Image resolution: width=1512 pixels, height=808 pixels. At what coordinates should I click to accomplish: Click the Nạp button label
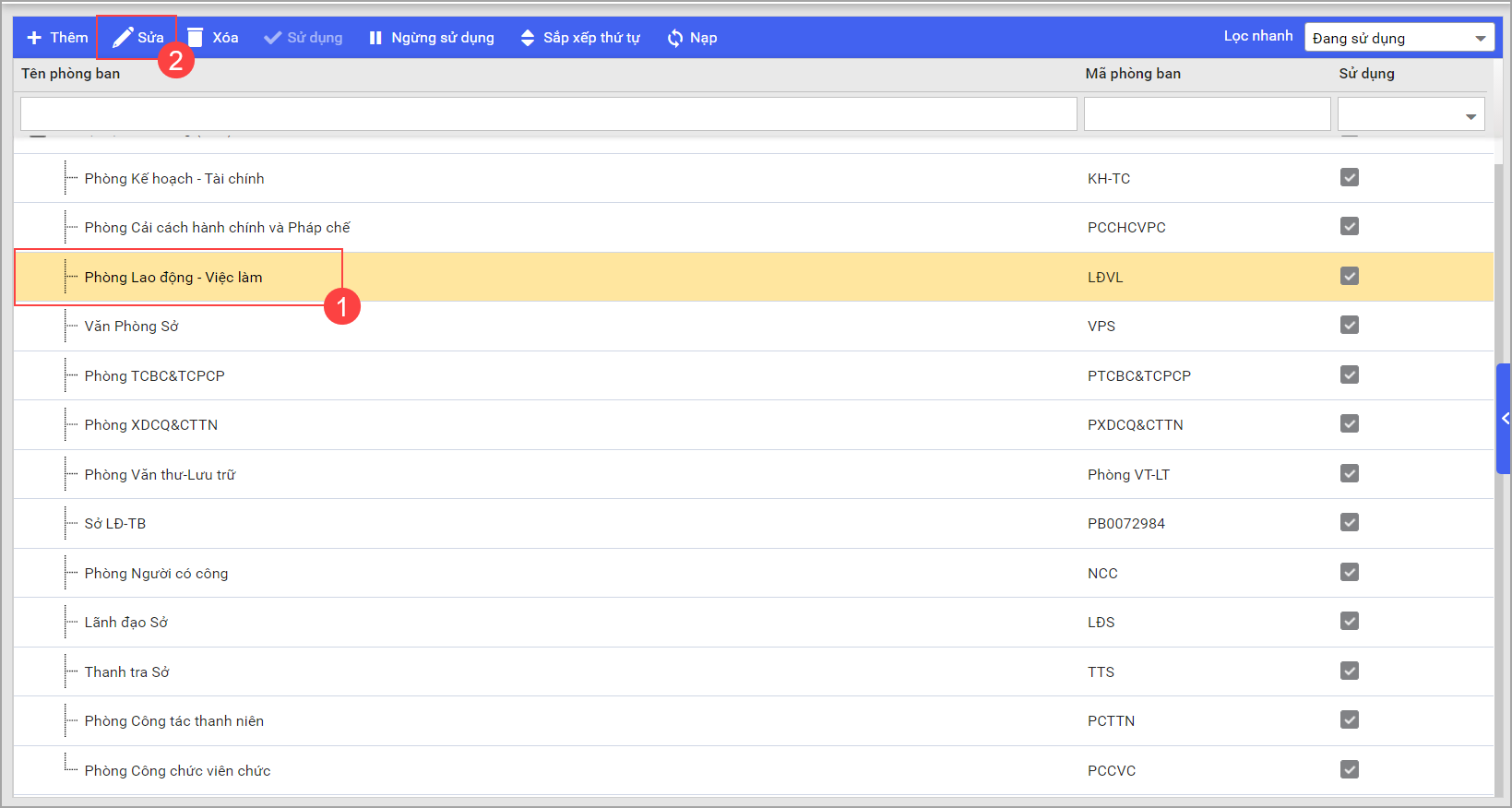pos(703,38)
